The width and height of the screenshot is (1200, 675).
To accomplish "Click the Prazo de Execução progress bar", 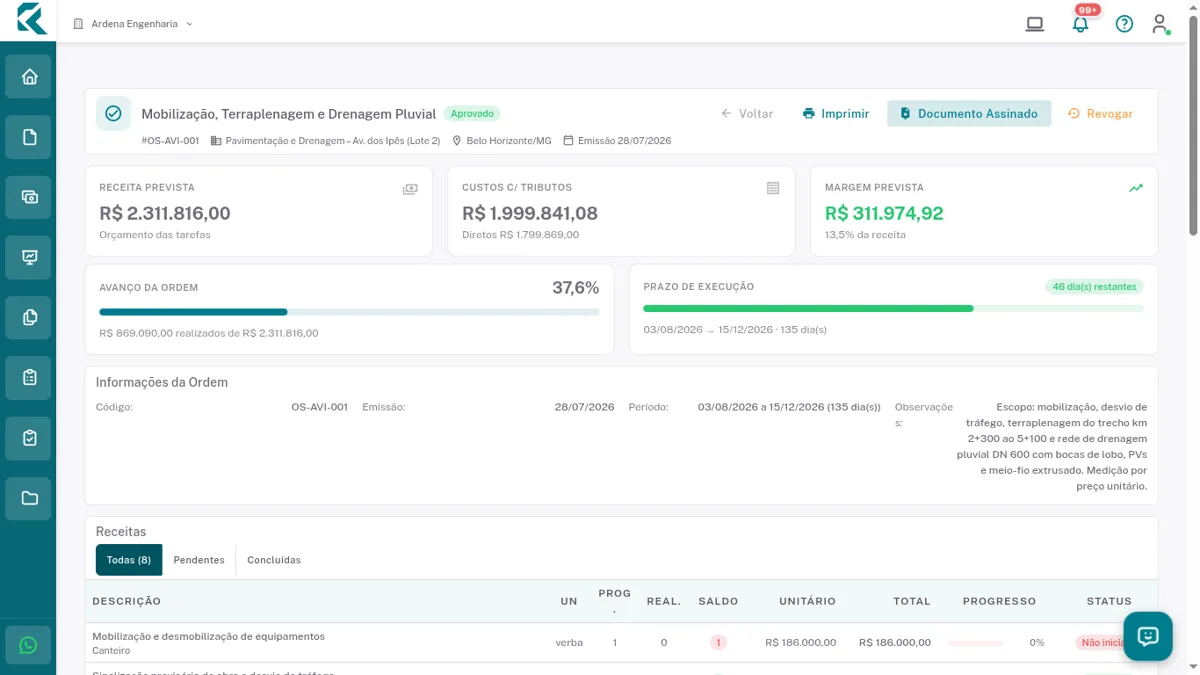I will click(893, 309).
